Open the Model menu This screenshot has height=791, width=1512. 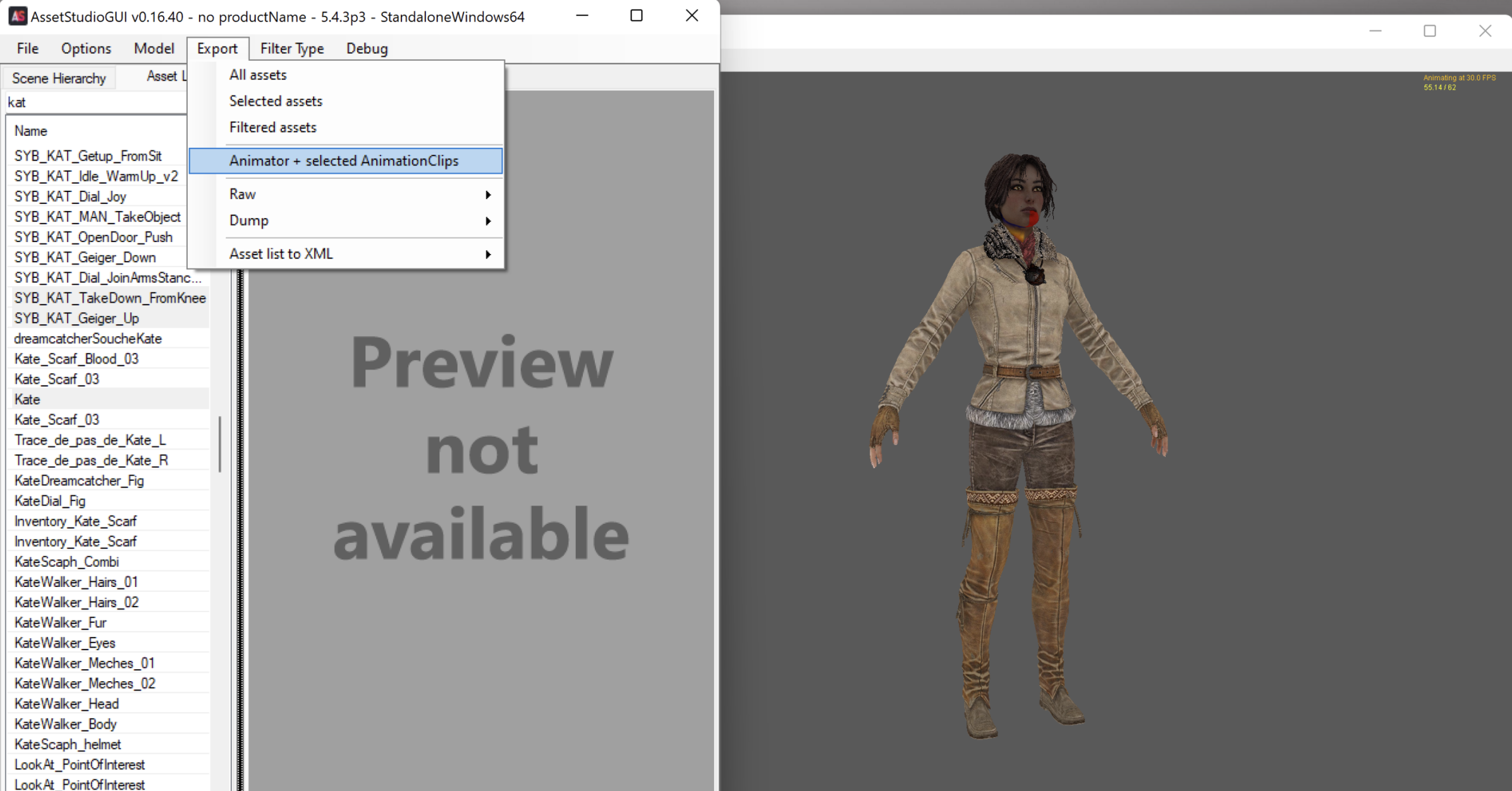click(154, 48)
